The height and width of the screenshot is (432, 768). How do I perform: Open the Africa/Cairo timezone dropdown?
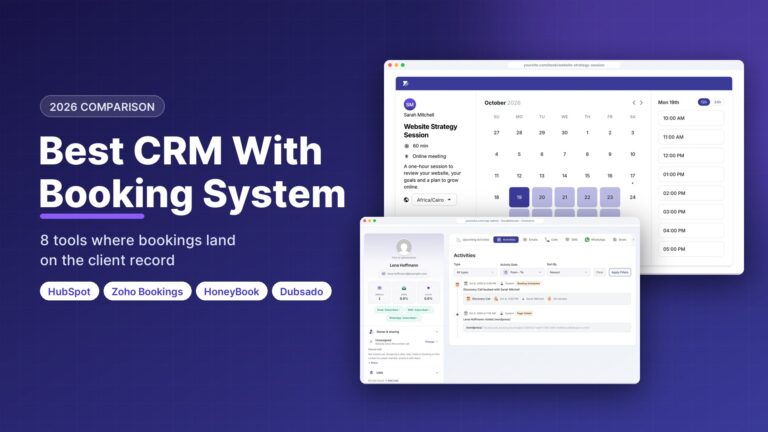[x=434, y=200]
